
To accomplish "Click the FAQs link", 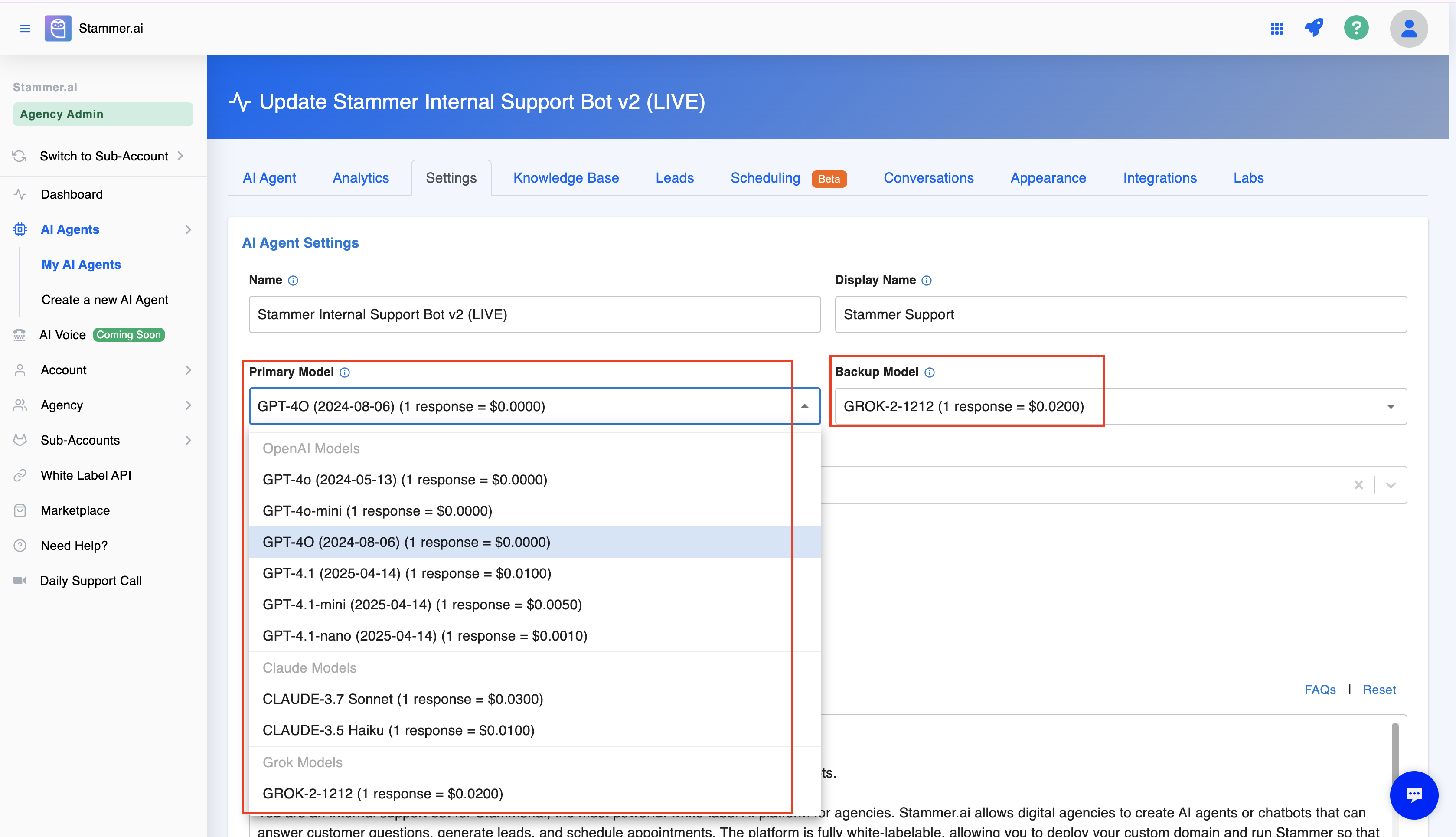I will click(x=1320, y=690).
